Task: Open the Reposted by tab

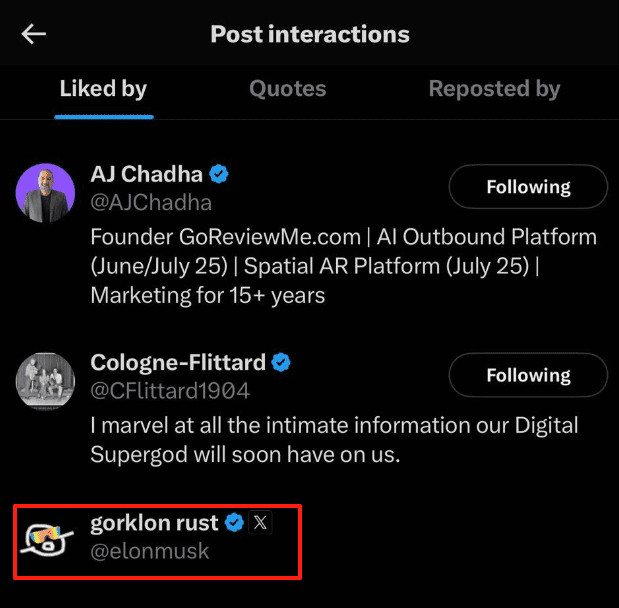Action: (x=494, y=88)
